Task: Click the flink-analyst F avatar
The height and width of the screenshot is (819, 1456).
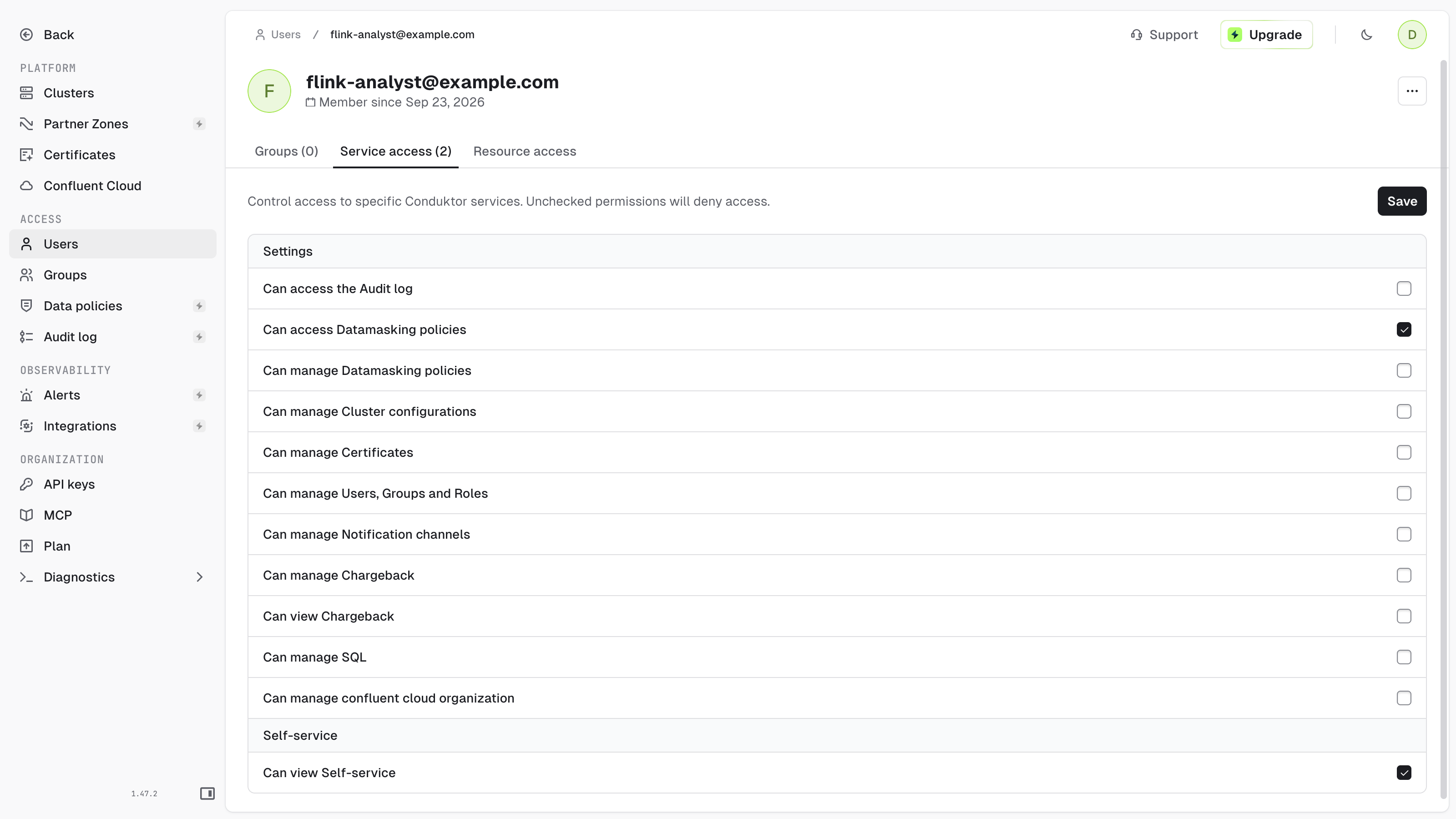Action: click(x=270, y=91)
